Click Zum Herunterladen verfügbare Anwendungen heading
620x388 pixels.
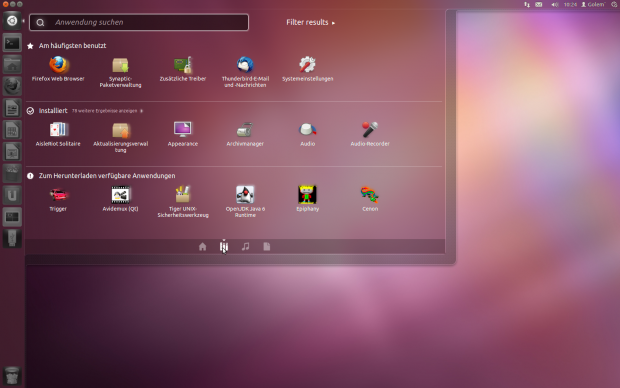[107, 176]
